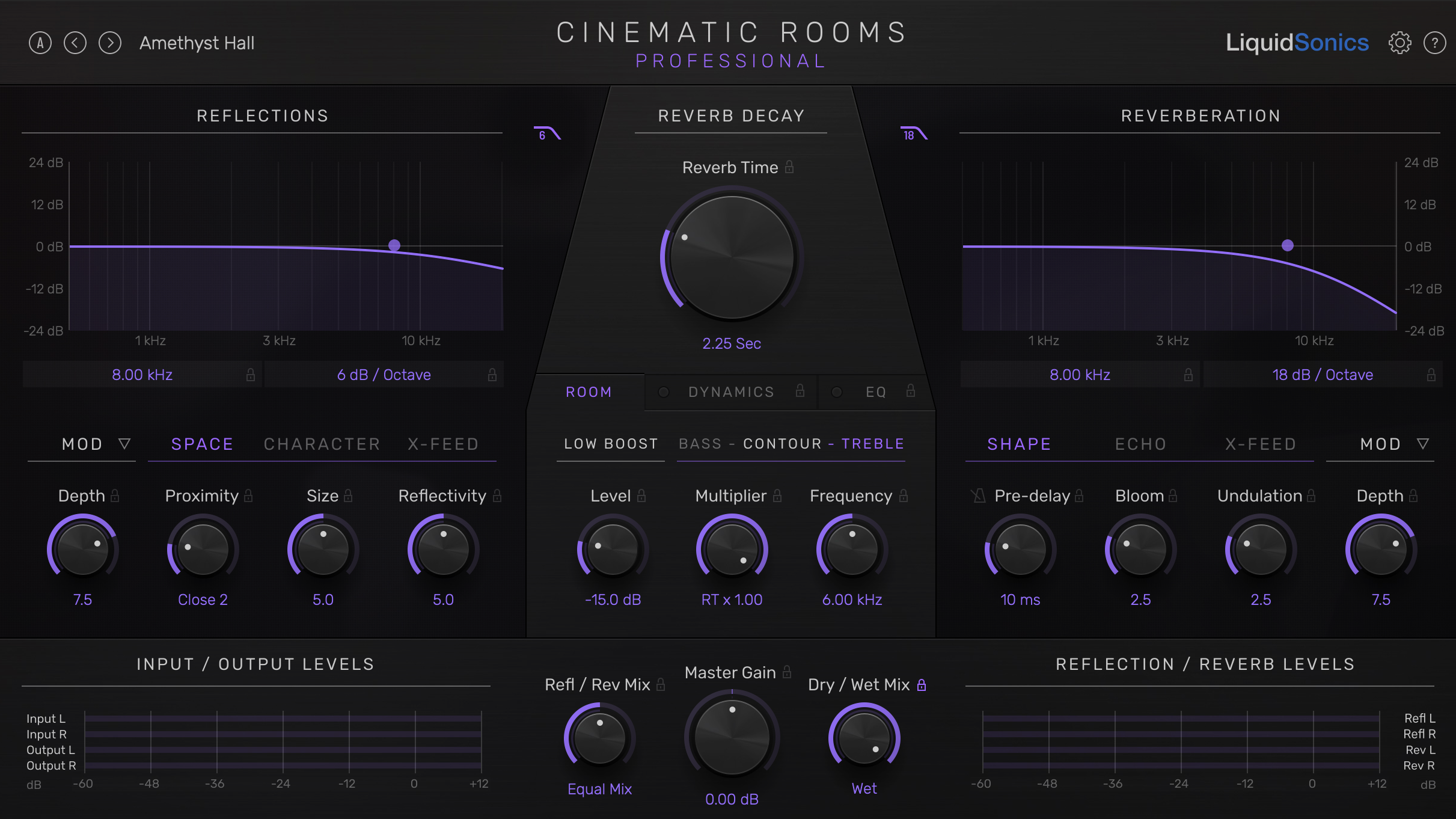Toggle the Refl / Rev Mix lock icon
The width and height of the screenshot is (1456, 819).
(661, 684)
